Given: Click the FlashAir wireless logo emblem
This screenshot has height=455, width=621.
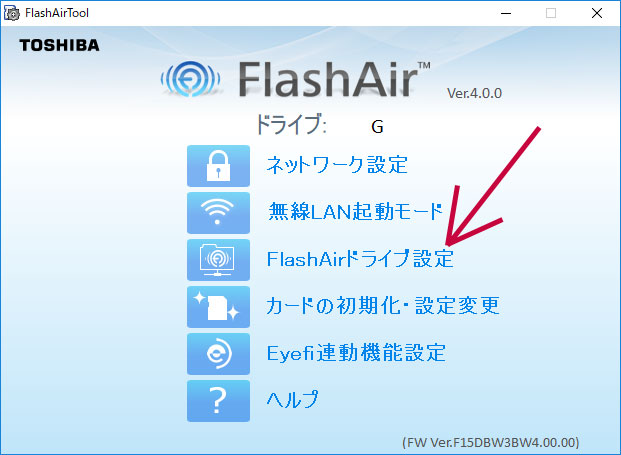Looking at the screenshot, I should [190, 79].
